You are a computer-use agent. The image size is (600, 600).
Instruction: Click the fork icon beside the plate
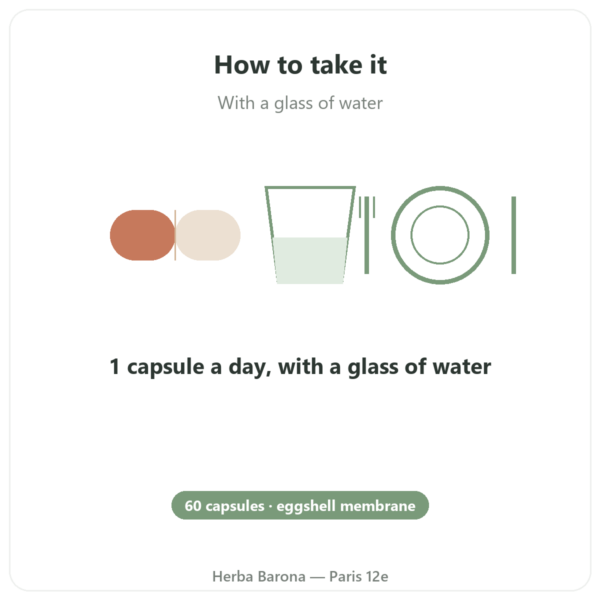pyautogui.click(x=367, y=235)
